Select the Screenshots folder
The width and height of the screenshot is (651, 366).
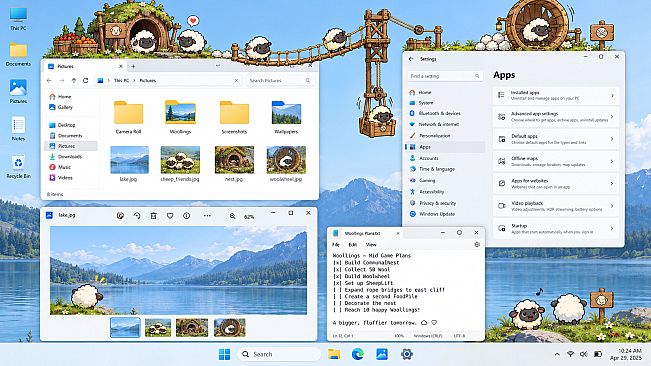click(234, 117)
